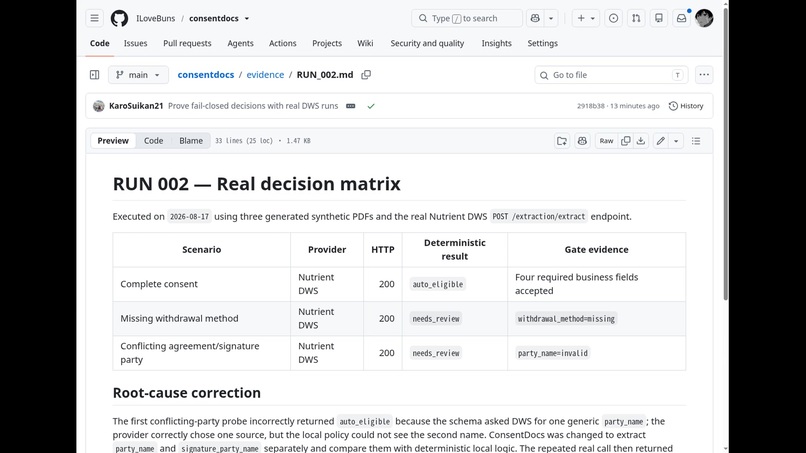Open Copilot chat icon in header
This screenshot has width=806, height=453.
tap(535, 19)
